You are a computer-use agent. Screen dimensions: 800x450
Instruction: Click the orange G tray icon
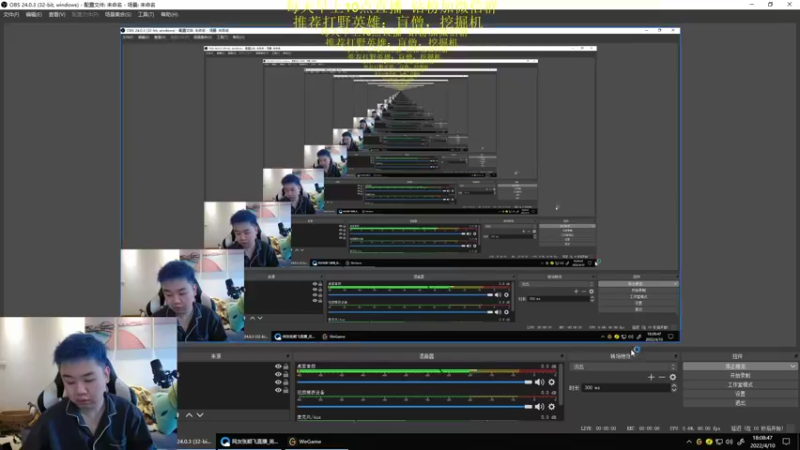(699, 442)
